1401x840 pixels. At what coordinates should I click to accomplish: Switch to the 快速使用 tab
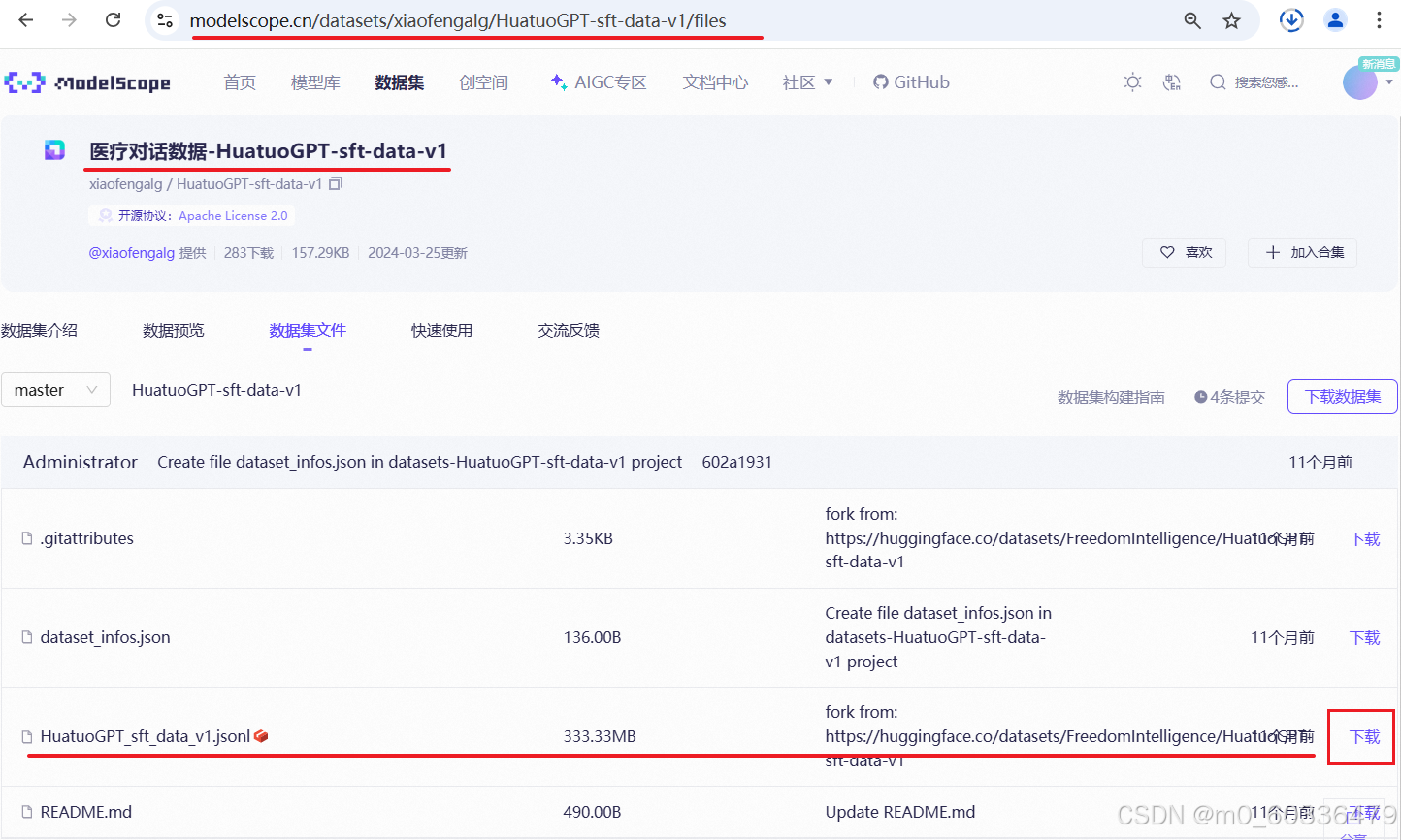442,331
